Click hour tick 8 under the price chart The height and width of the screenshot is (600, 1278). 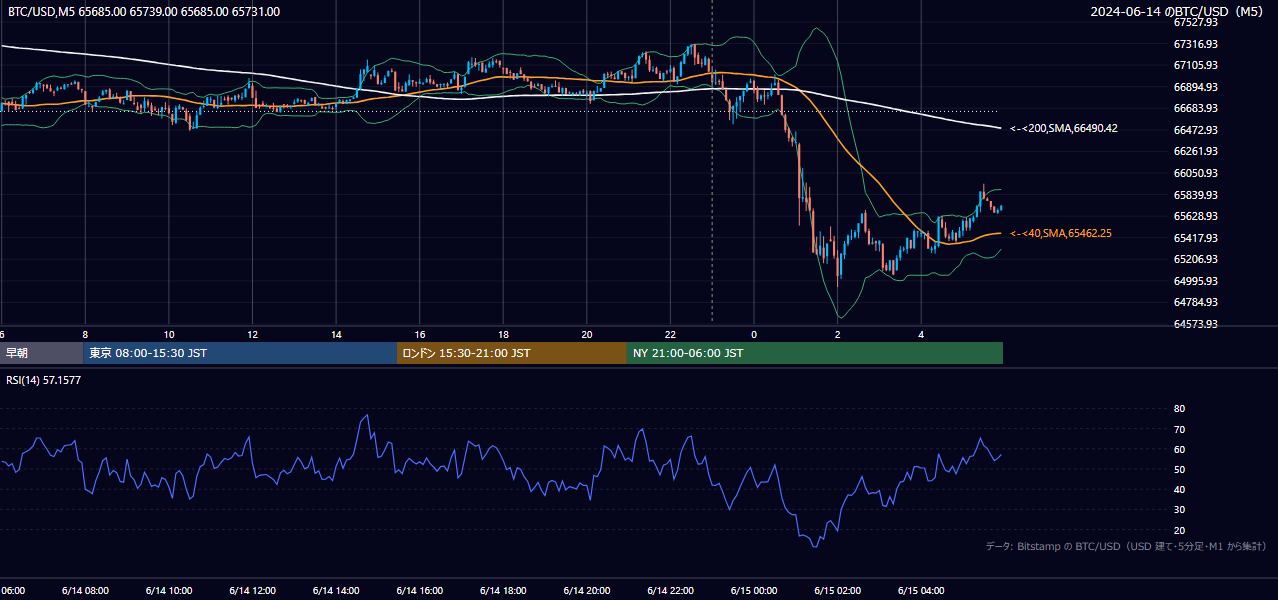tap(85, 334)
